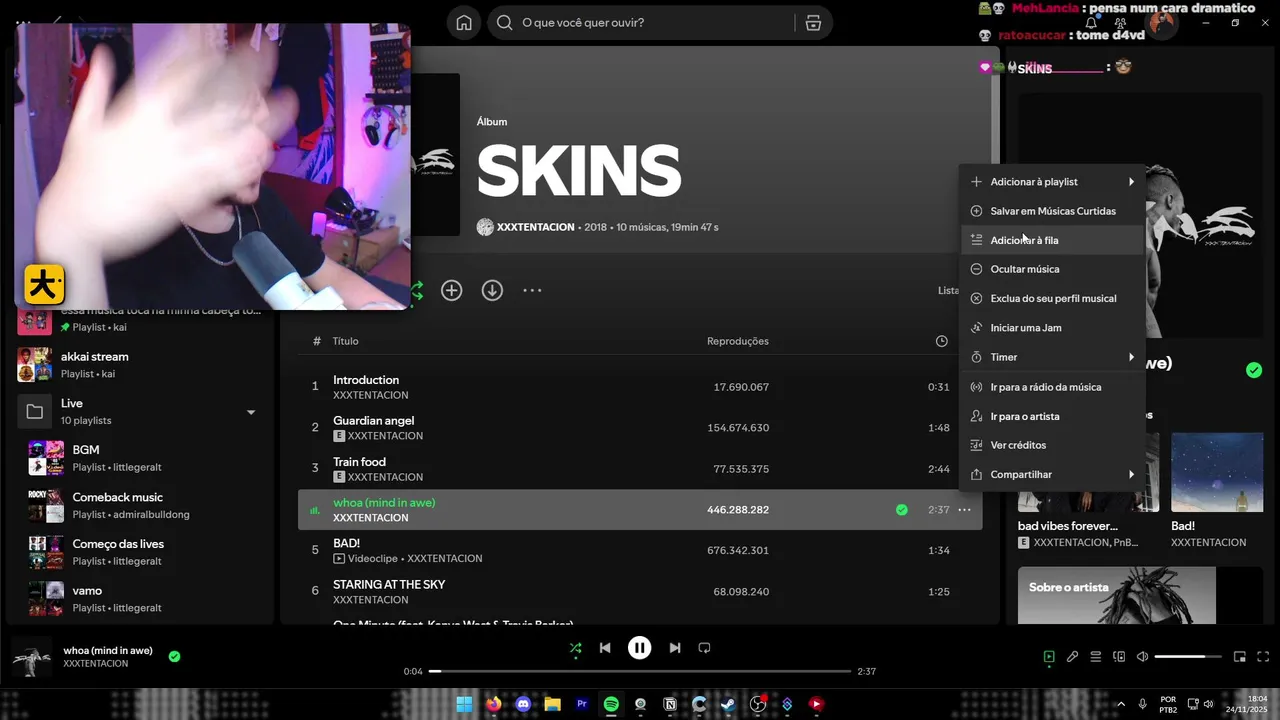Adjust the Spotify volume slider
Screen dimensions: 1280x720
[1188, 657]
